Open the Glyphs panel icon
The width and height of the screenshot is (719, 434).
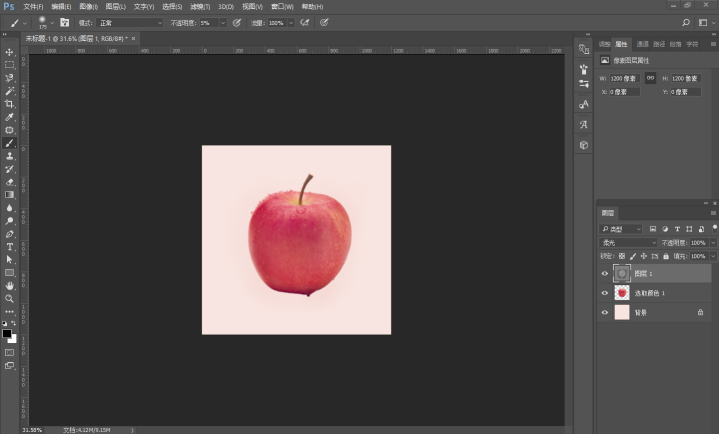tap(584, 124)
